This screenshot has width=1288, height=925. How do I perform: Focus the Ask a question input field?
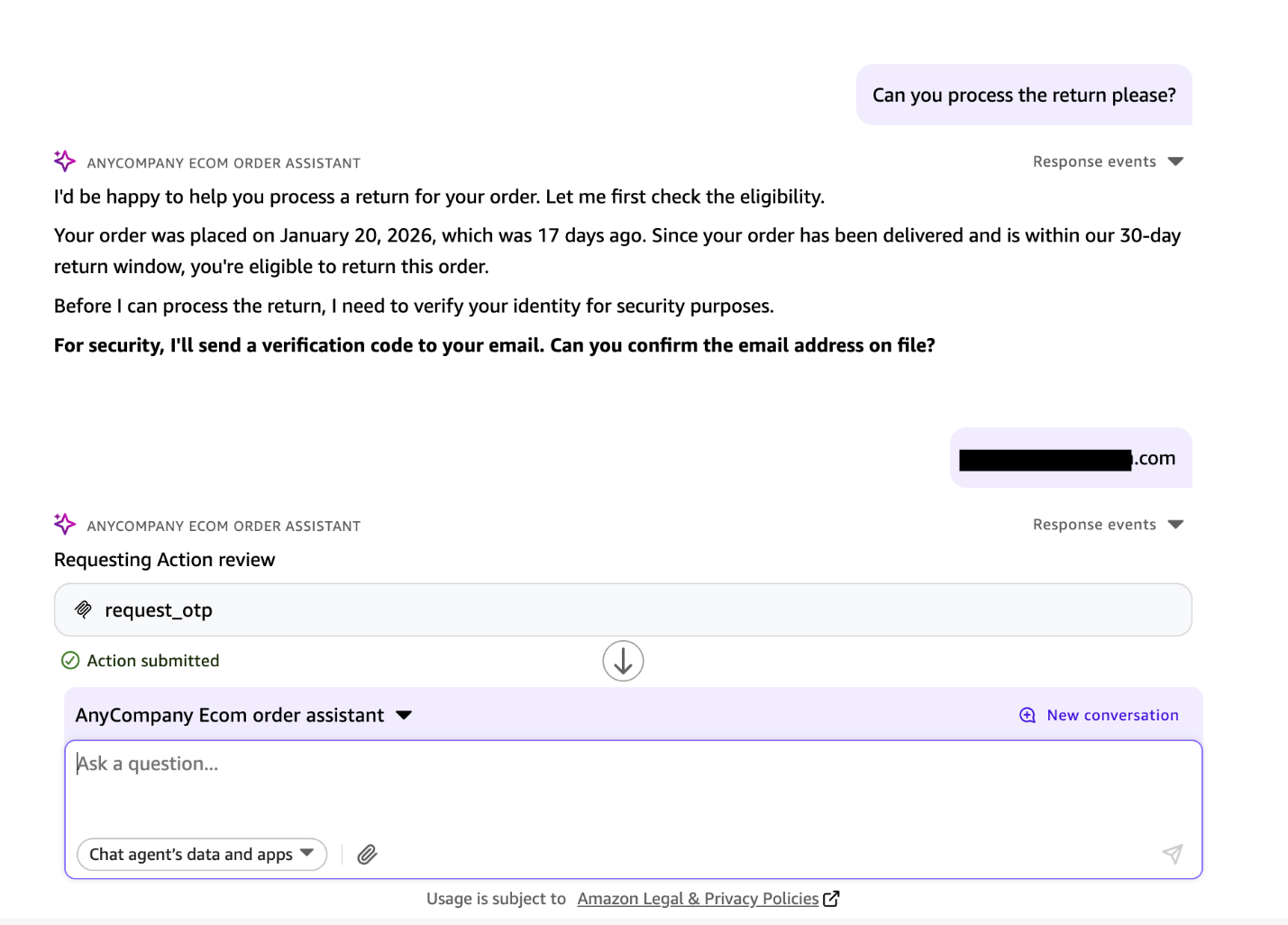631,784
